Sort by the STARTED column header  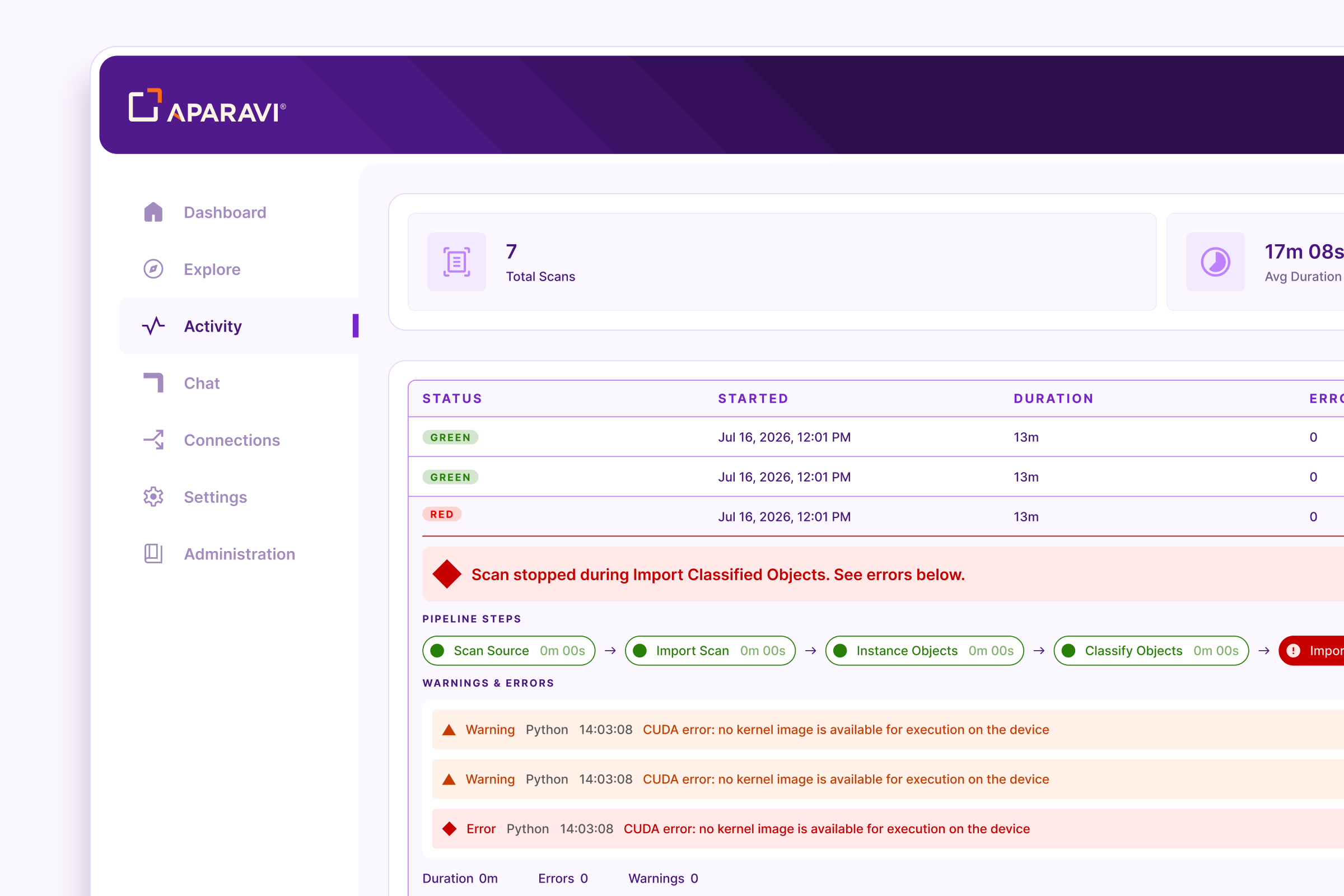(x=753, y=398)
